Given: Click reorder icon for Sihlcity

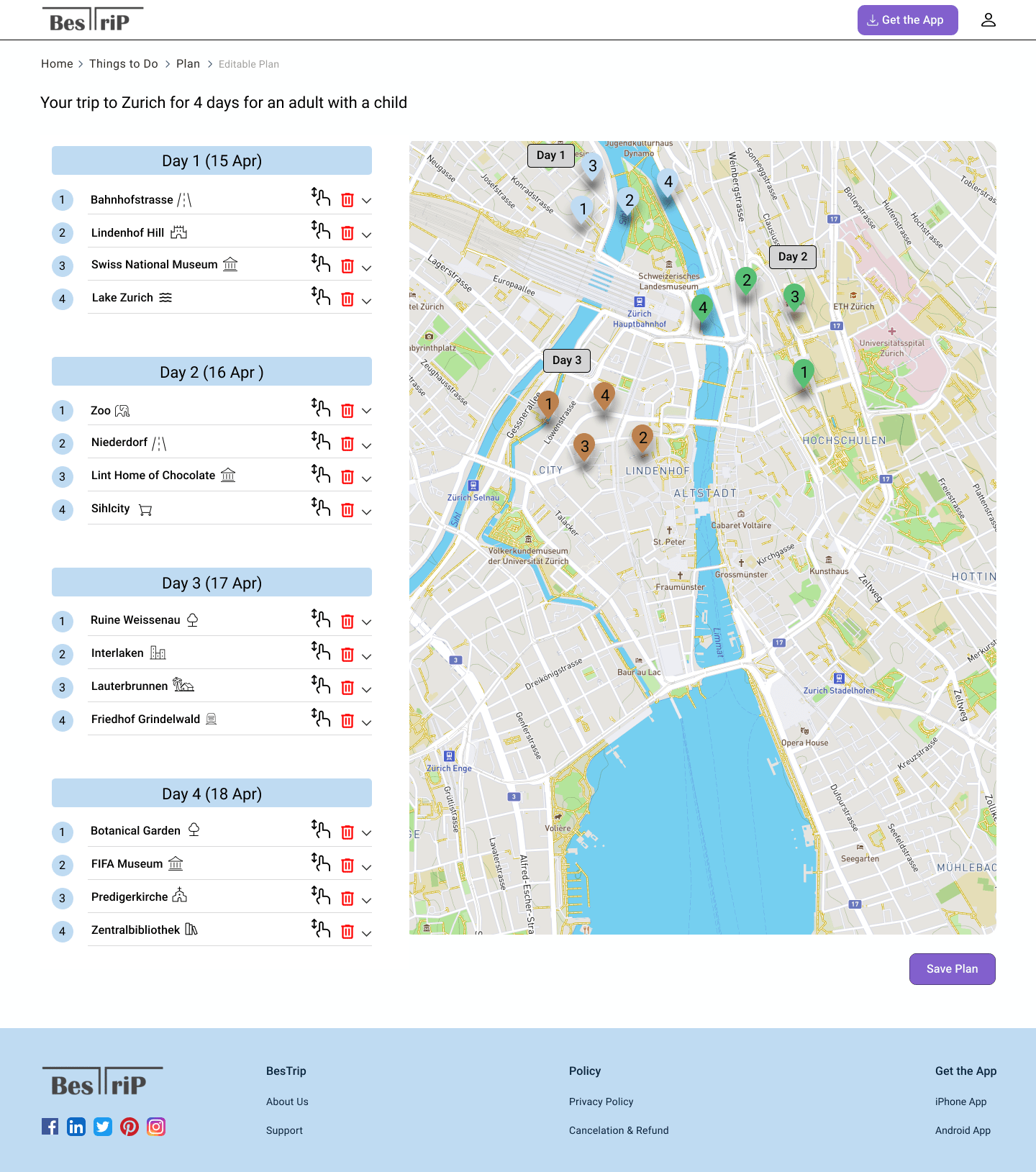Looking at the screenshot, I should pyautogui.click(x=321, y=506).
